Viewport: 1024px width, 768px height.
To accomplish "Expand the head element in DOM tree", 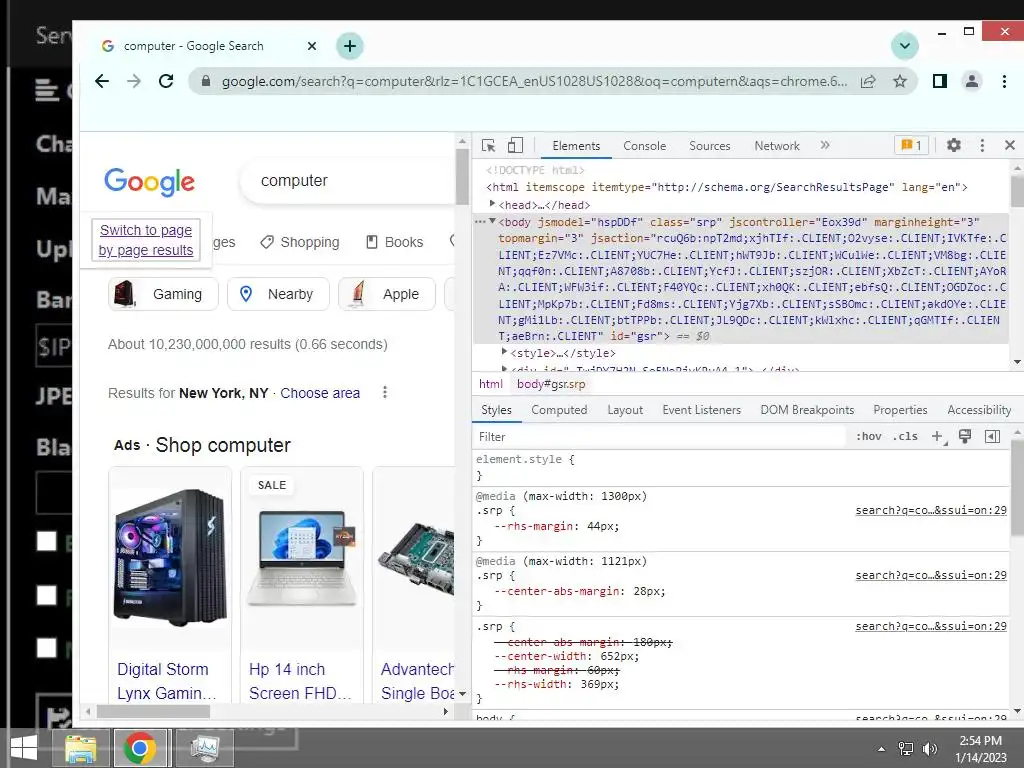I will coord(493,204).
